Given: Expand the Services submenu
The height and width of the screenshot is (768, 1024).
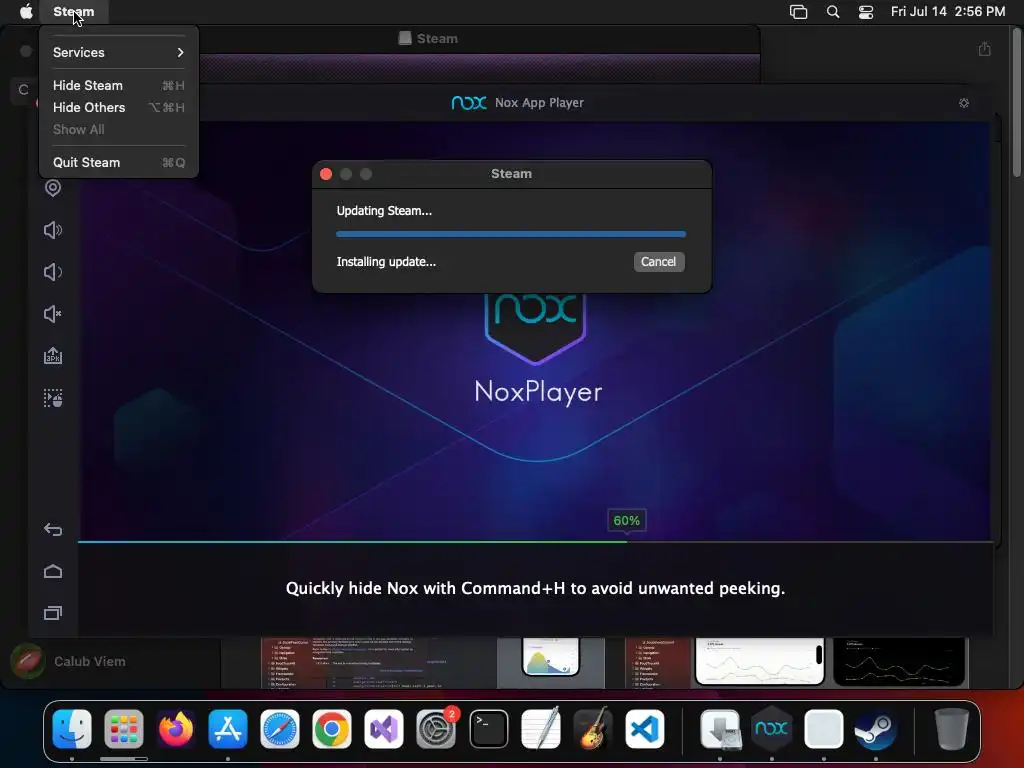Looking at the screenshot, I should tap(118, 52).
